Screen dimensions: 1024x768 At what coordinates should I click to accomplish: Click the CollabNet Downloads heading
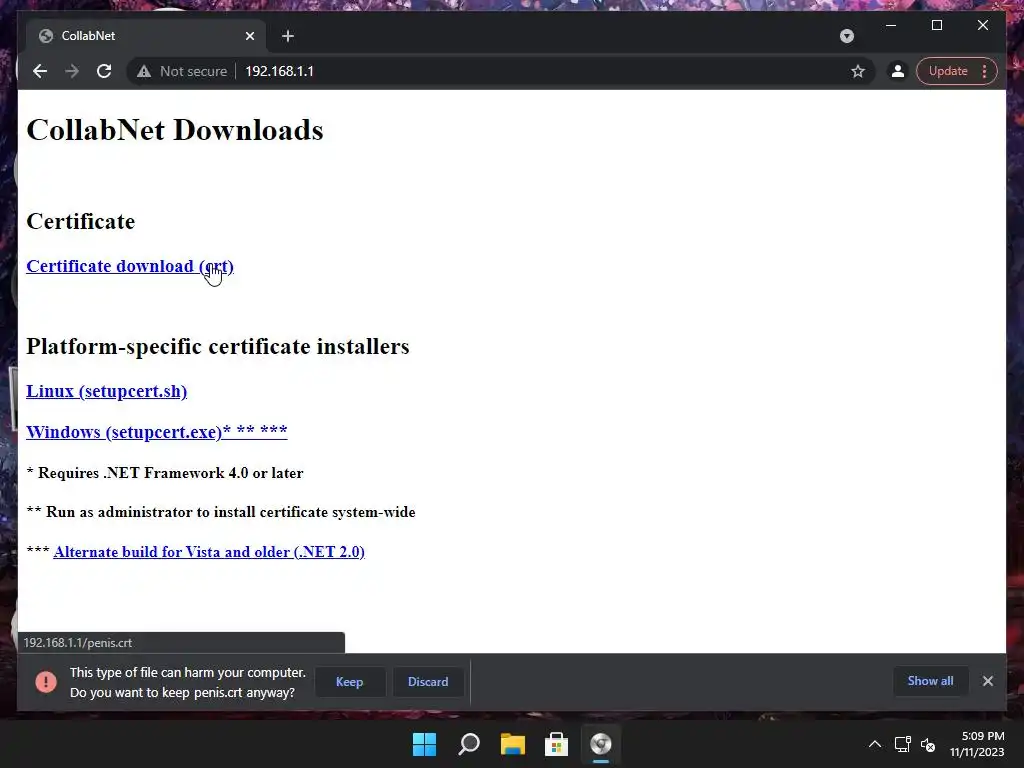click(175, 130)
